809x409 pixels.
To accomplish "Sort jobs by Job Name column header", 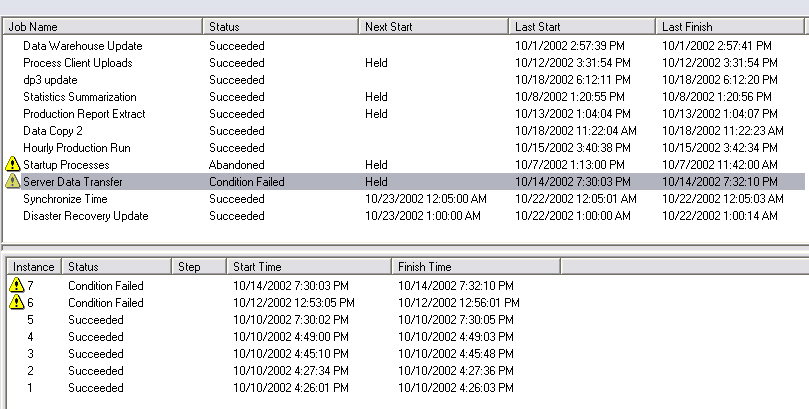I will click(103, 27).
